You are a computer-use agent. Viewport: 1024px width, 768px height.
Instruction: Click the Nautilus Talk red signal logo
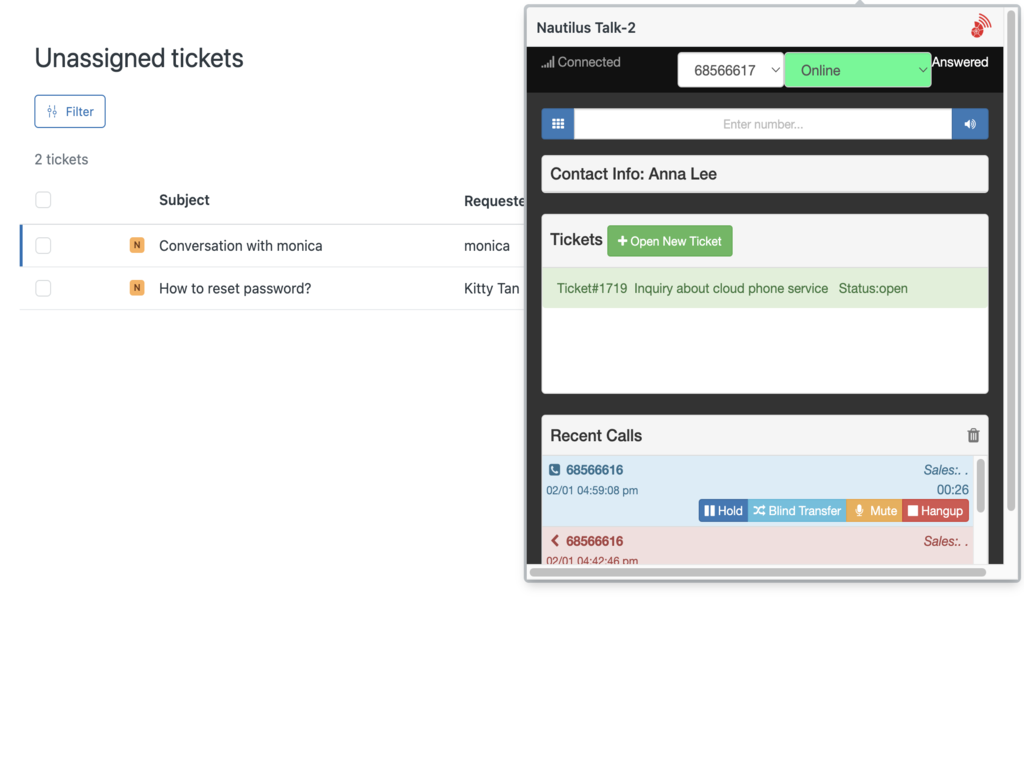tap(981, 27)
